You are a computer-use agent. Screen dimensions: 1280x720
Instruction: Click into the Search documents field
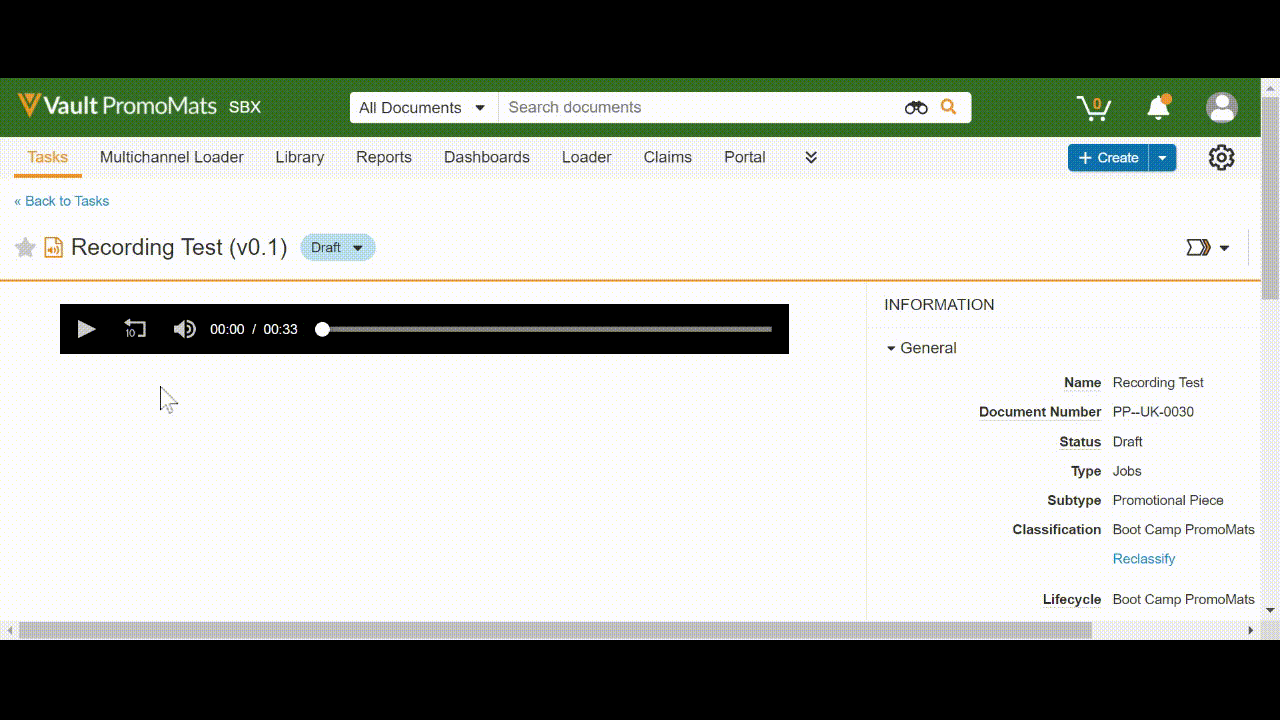point(700,108)
